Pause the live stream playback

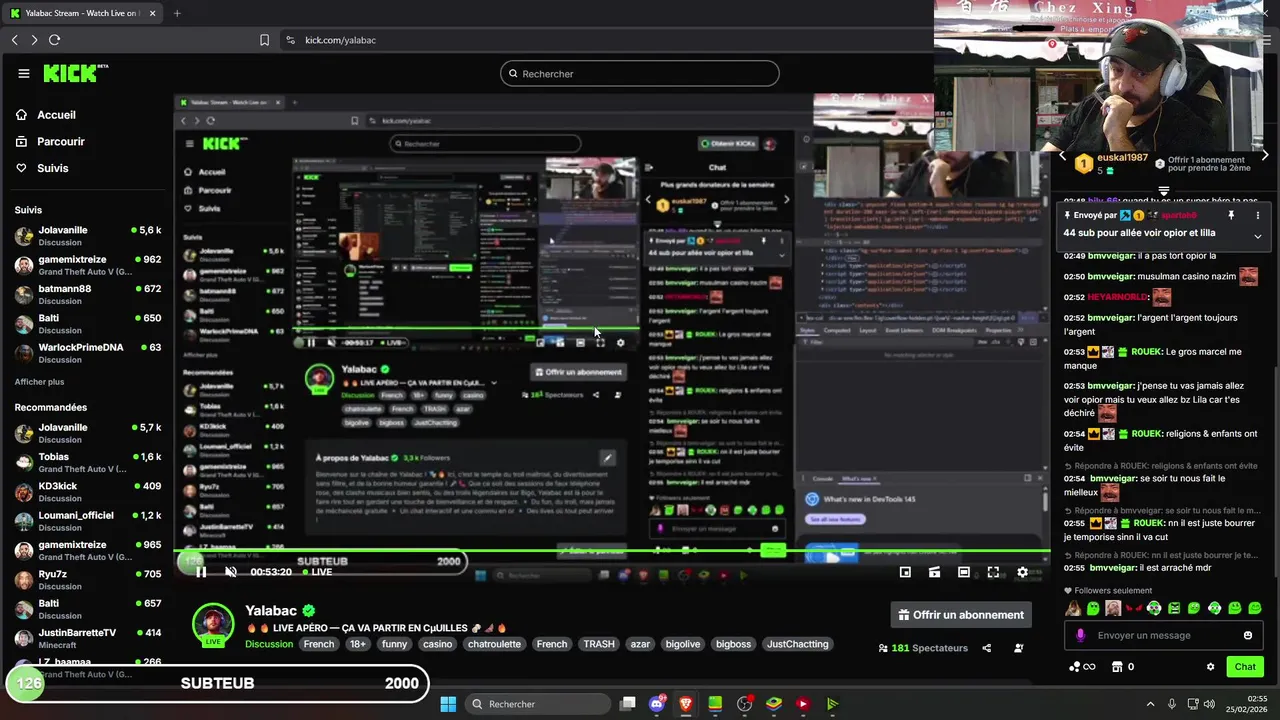click(x=201, y=572)
